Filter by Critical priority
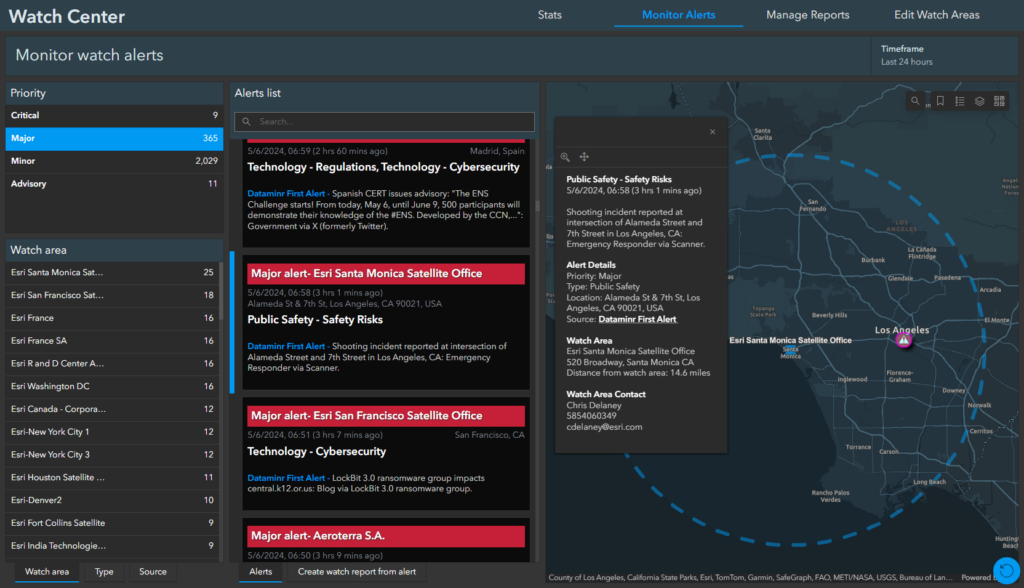The height and width of the screenshot is (588, 1024). pos(114,115)
